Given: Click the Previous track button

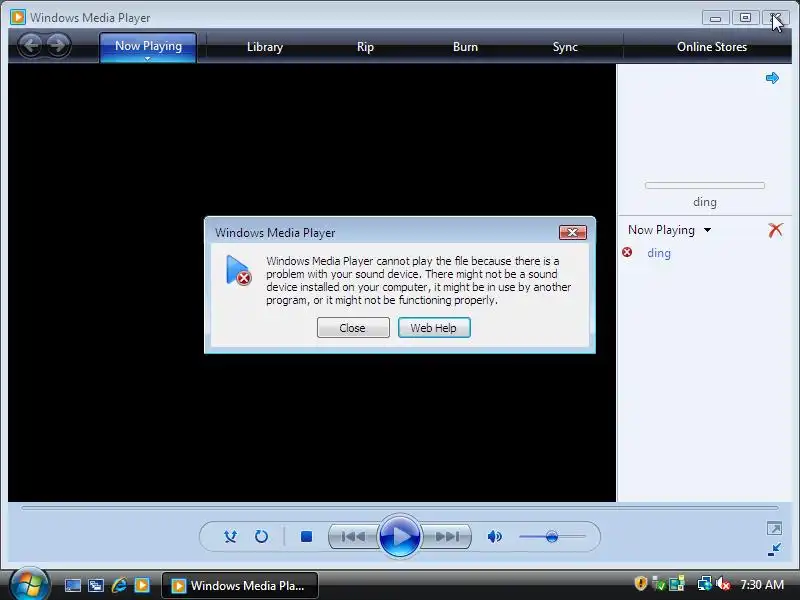Looking at the screenshot, I should 353,536.
